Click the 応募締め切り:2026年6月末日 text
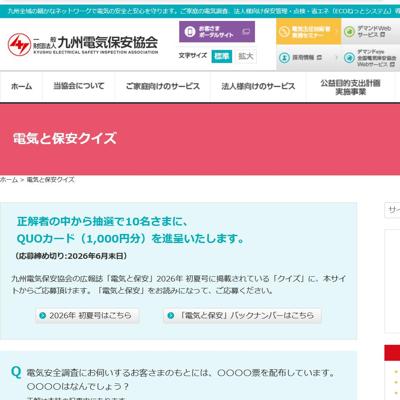Screen dimensions: 400x400 tap(71, 256)
